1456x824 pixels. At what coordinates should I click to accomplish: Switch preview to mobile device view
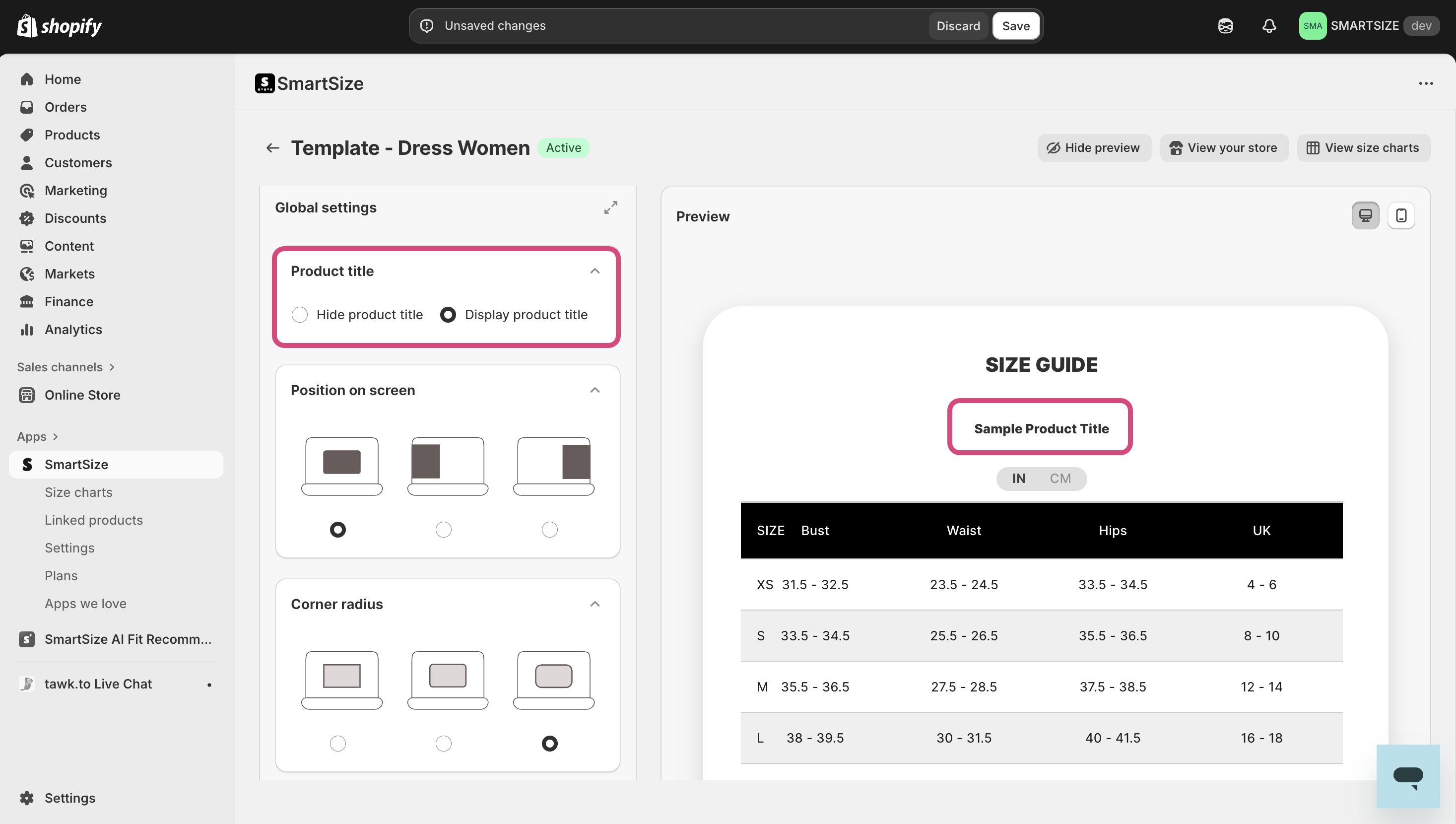point(1400,215)
